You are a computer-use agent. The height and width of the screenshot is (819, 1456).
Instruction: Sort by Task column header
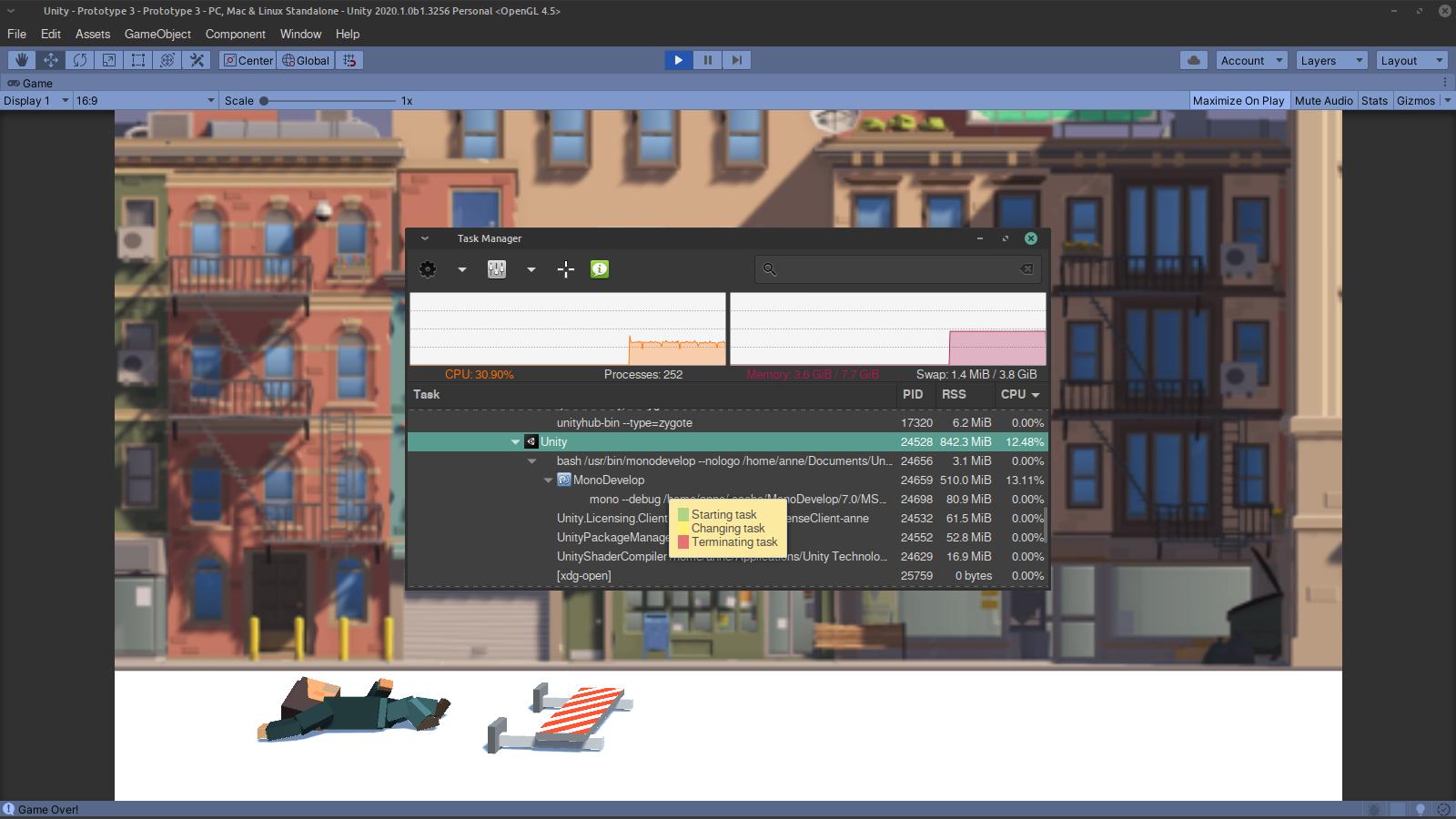(652, 394)
